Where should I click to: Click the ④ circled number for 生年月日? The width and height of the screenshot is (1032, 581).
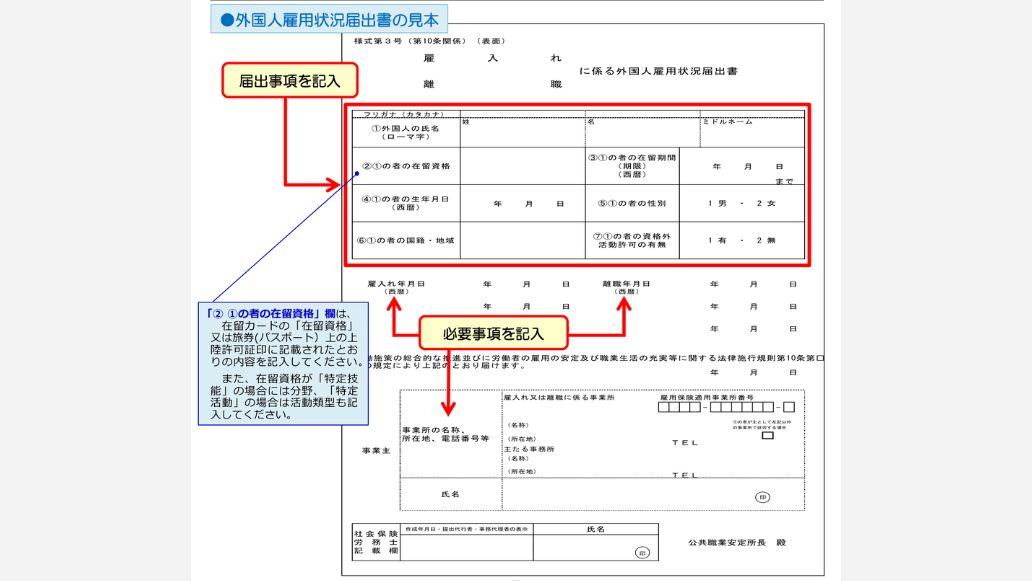(x=365, y=198)
